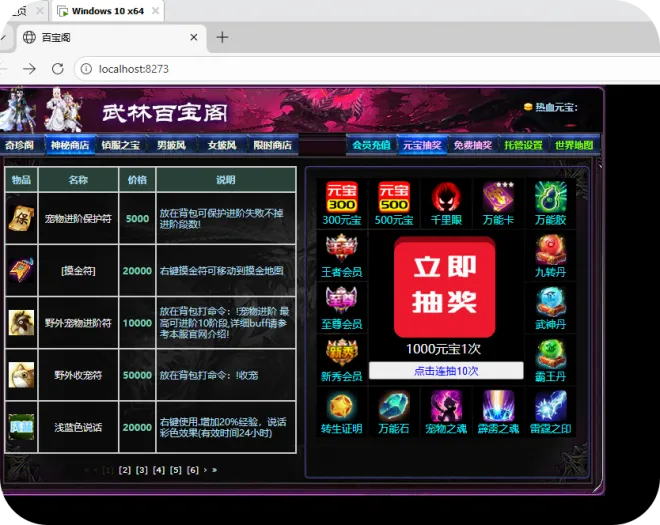660x525 pixels.
Task: Open the 镇服之宝 tab
Action: [x=121, y=145]
